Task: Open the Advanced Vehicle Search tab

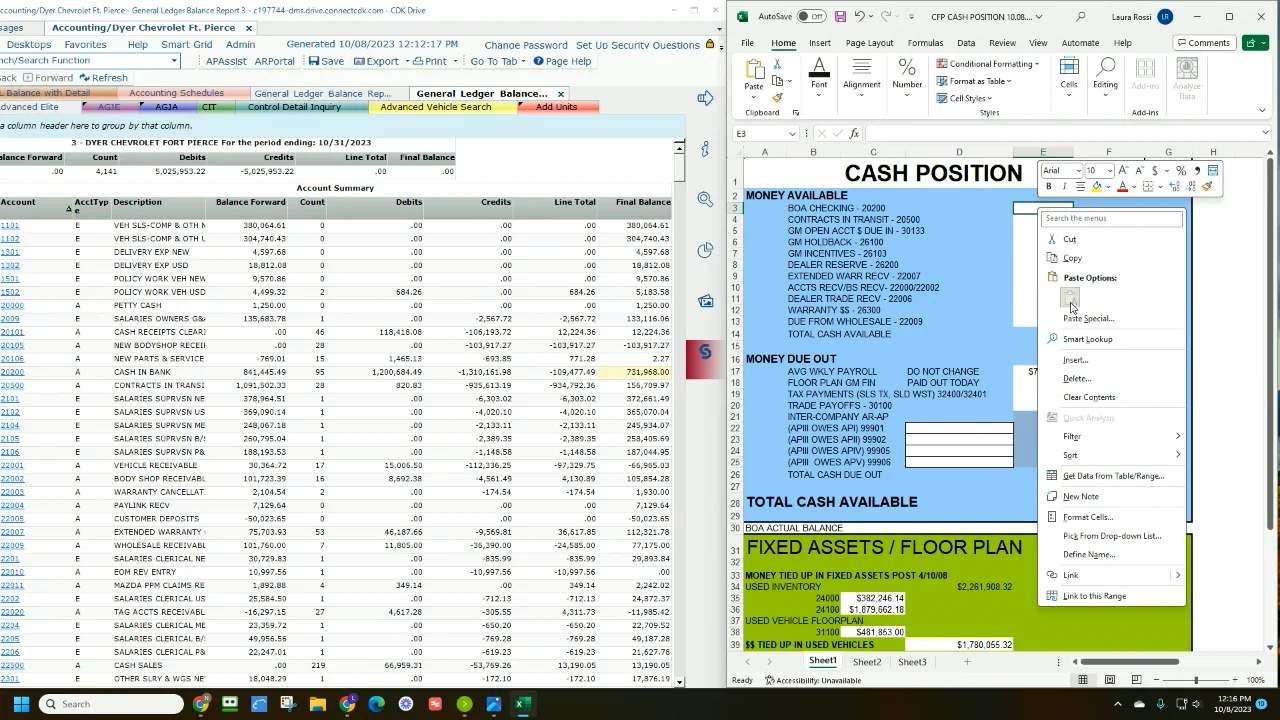Action: (435, 107)
